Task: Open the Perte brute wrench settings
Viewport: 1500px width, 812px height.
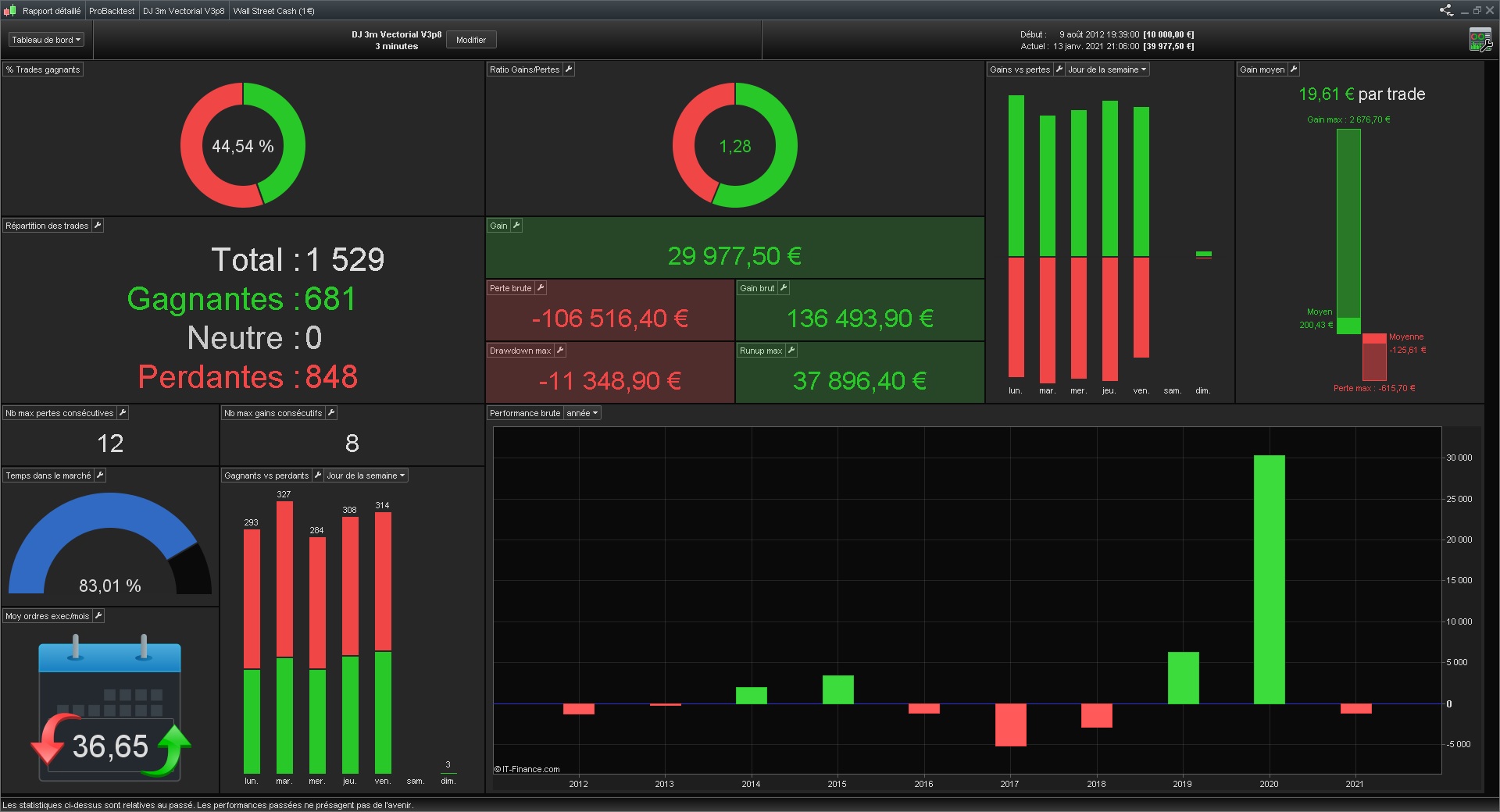Action: [x=541, y=288]
